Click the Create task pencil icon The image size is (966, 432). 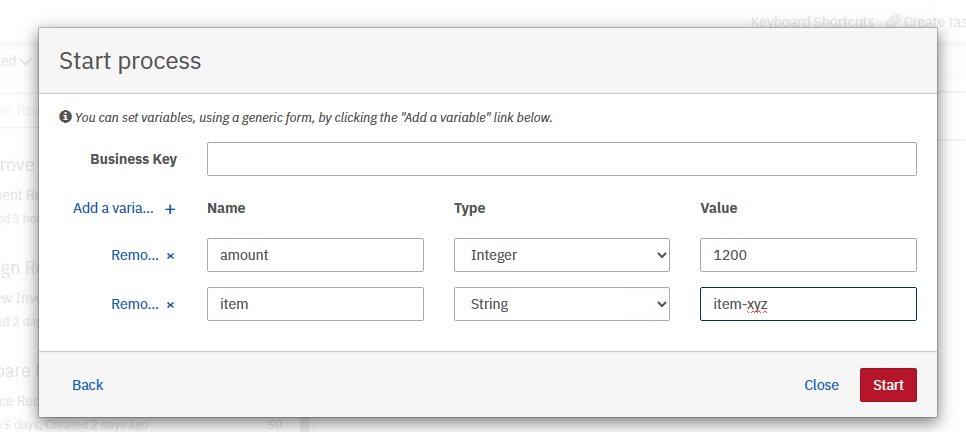[893, 21]
